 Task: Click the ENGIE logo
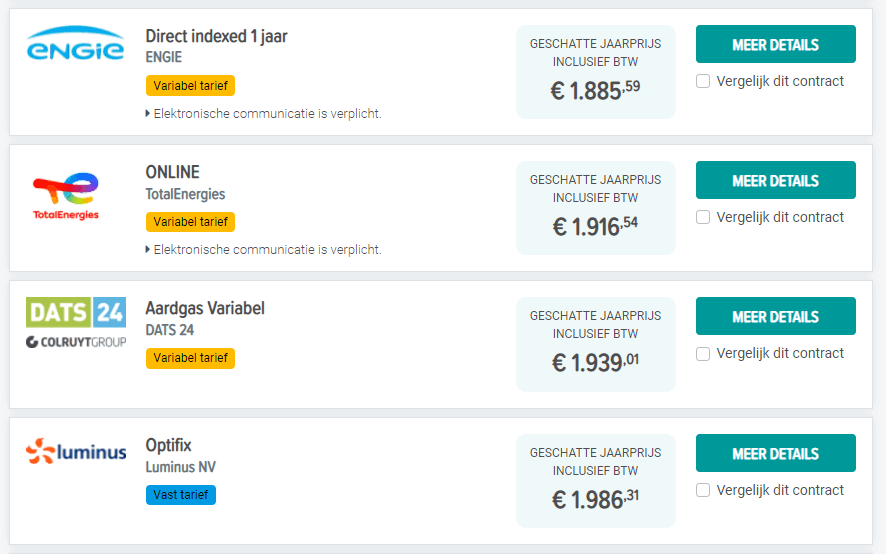point(75,43)
